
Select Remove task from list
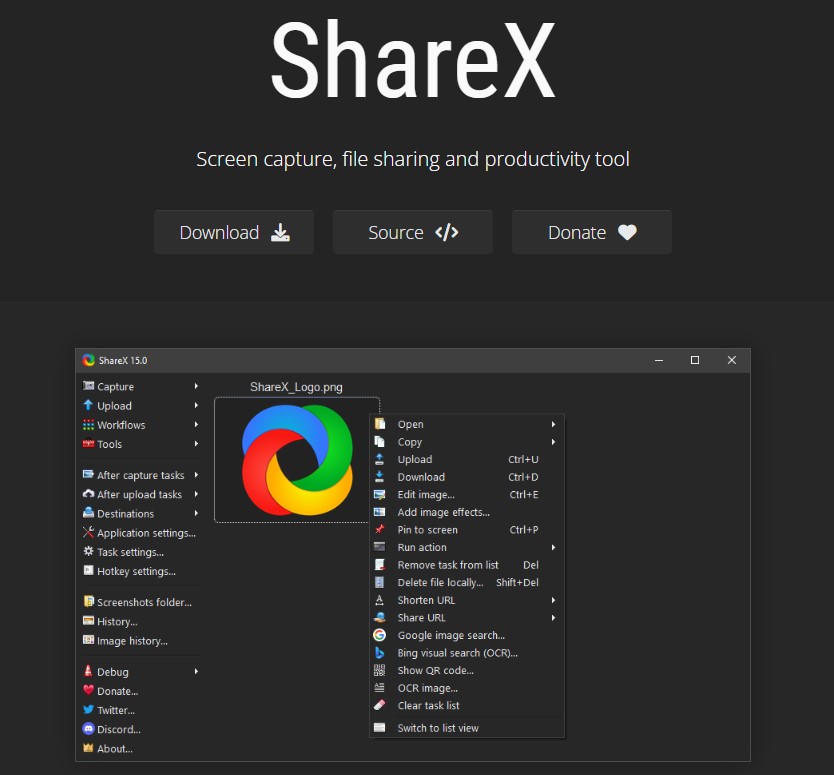click(466, 564)
